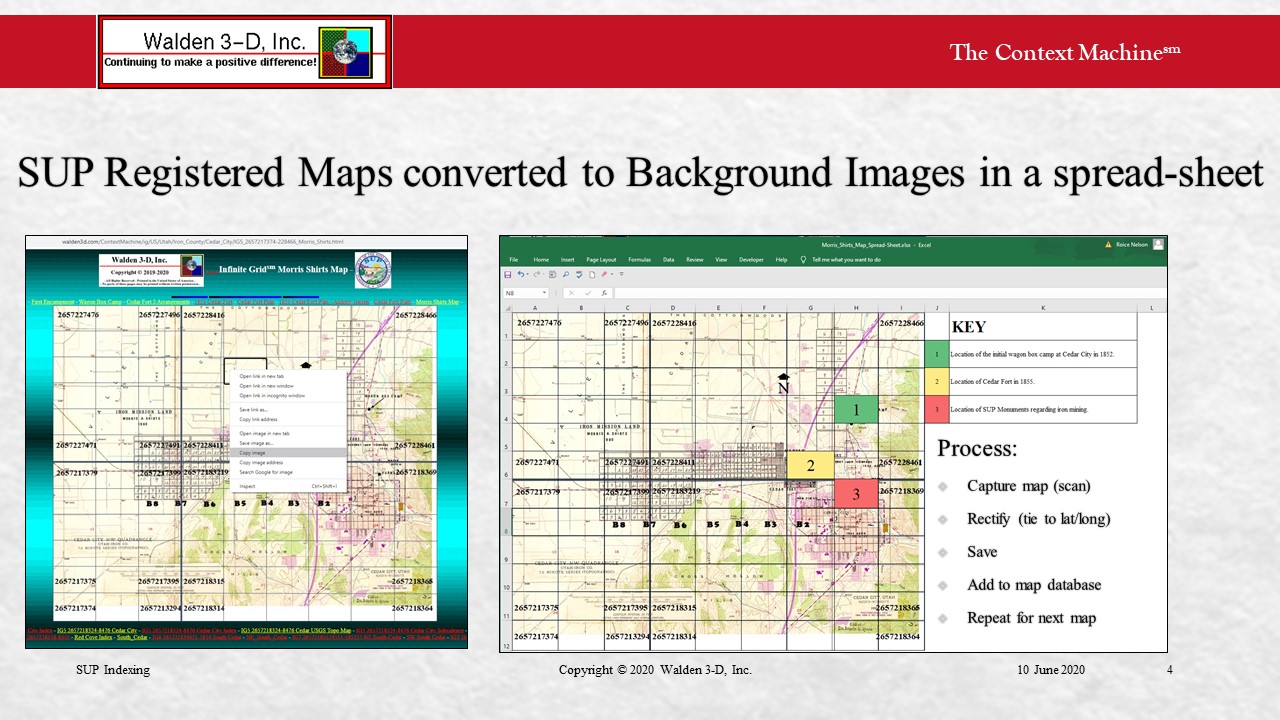This screenshot has width=1280, height=720.
Task: Click the Save icon in Excel's quick access toolbar
Action: 508,274
